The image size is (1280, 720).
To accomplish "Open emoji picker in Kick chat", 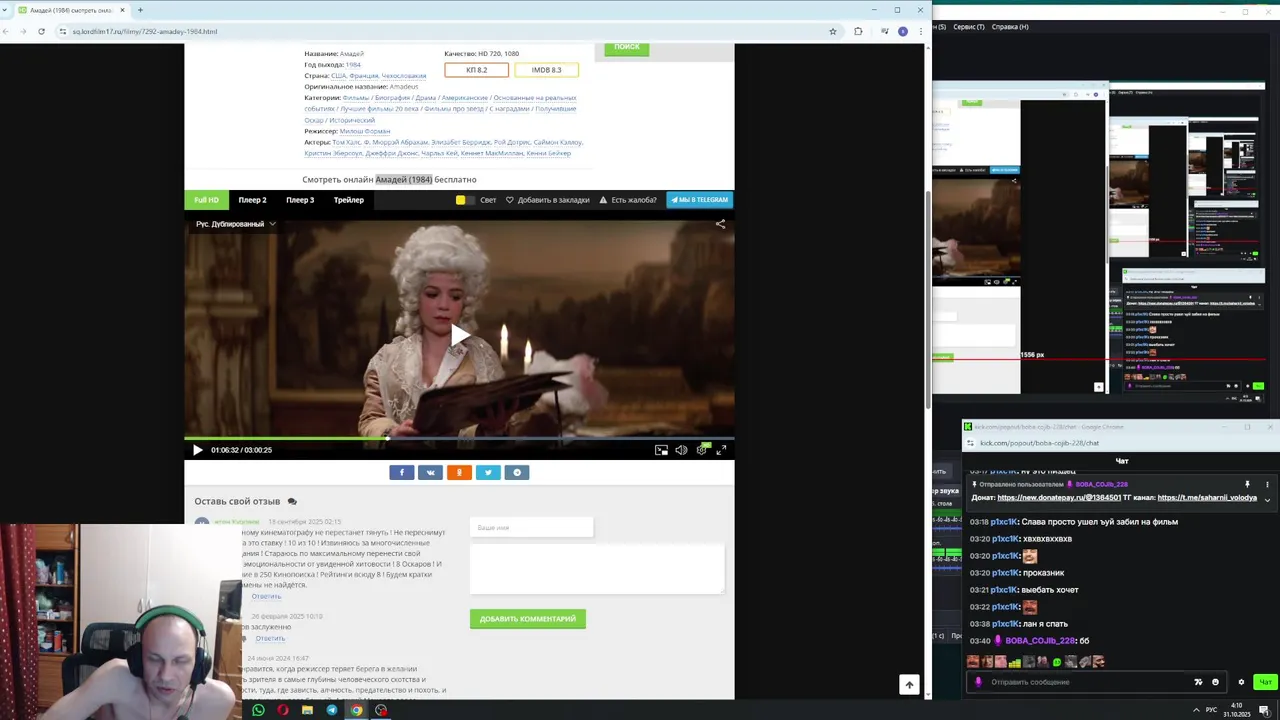I will coord(1215,682).
